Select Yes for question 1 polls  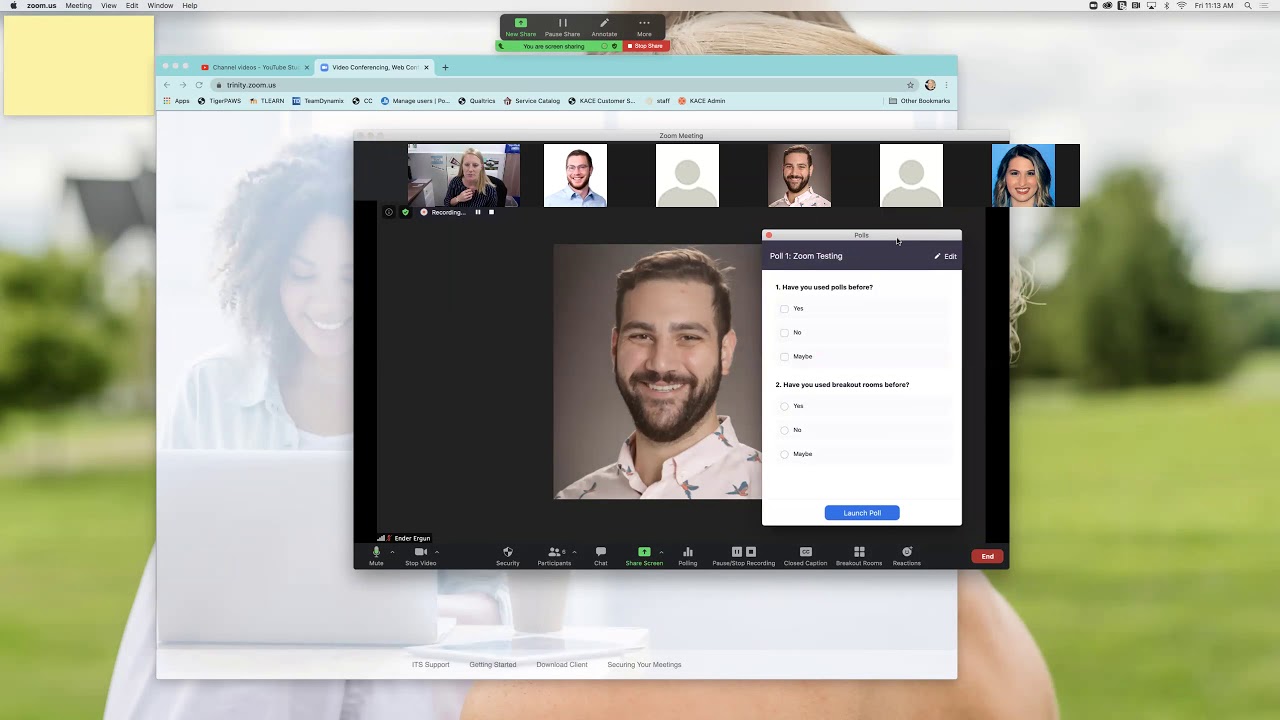[x=784, y=309]
